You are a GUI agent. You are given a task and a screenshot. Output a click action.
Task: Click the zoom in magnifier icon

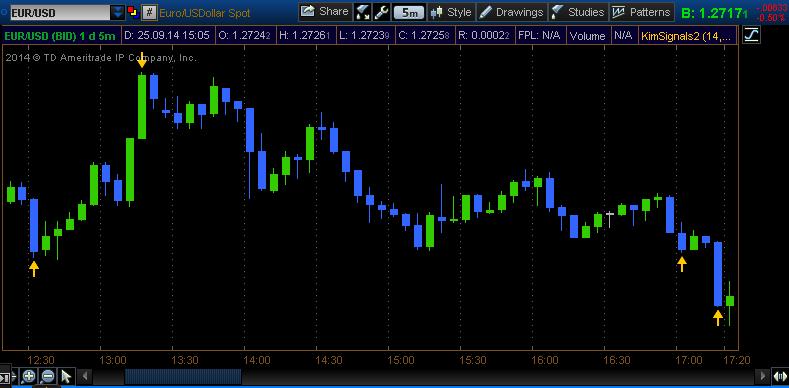coord(29,375)
